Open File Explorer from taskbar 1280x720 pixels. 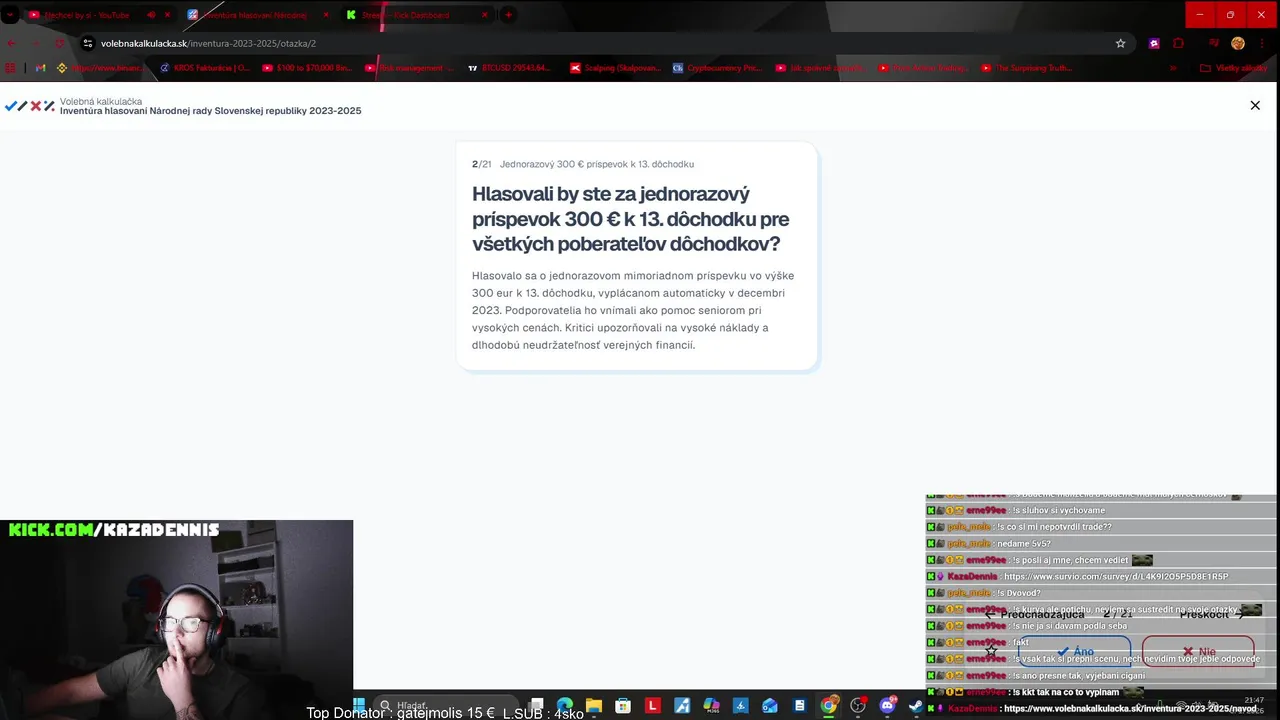coord(594,705)
